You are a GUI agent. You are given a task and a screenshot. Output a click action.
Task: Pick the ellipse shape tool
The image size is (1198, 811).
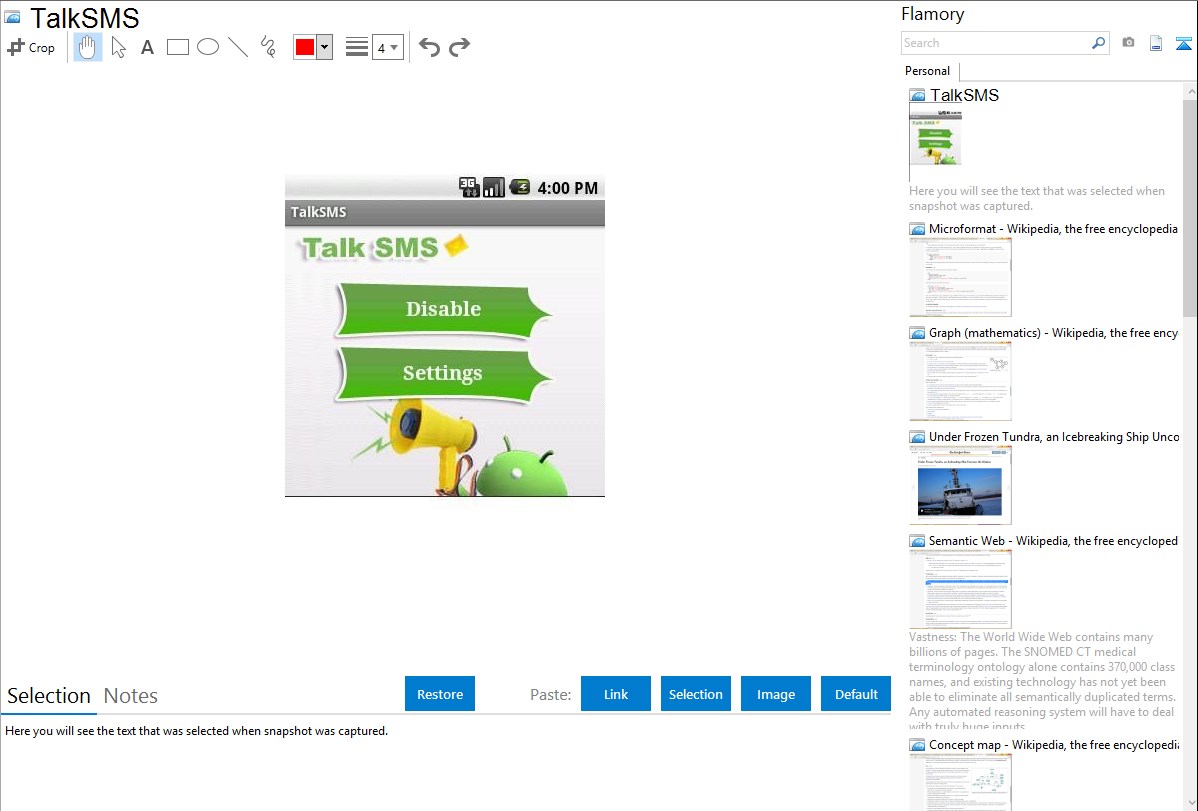tap(208, 47)
